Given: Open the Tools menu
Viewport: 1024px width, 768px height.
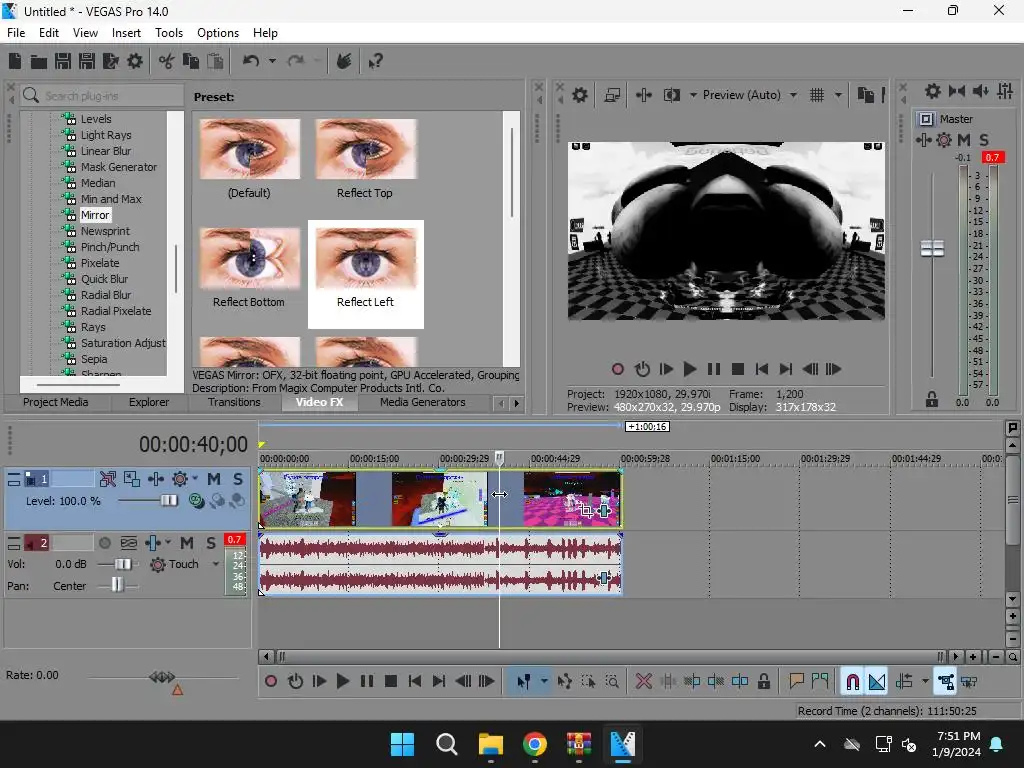Looking at the screenshot, I should coord(168,33).
